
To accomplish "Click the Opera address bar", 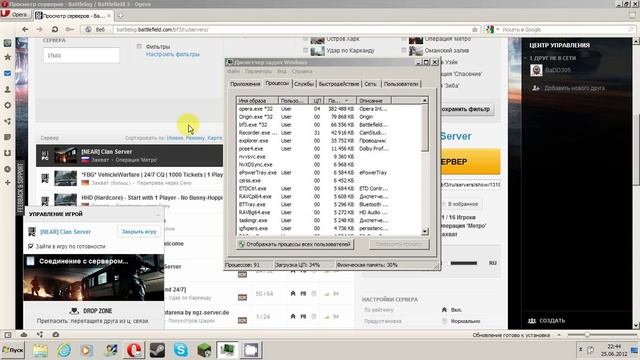I will [x=292, y=29].
